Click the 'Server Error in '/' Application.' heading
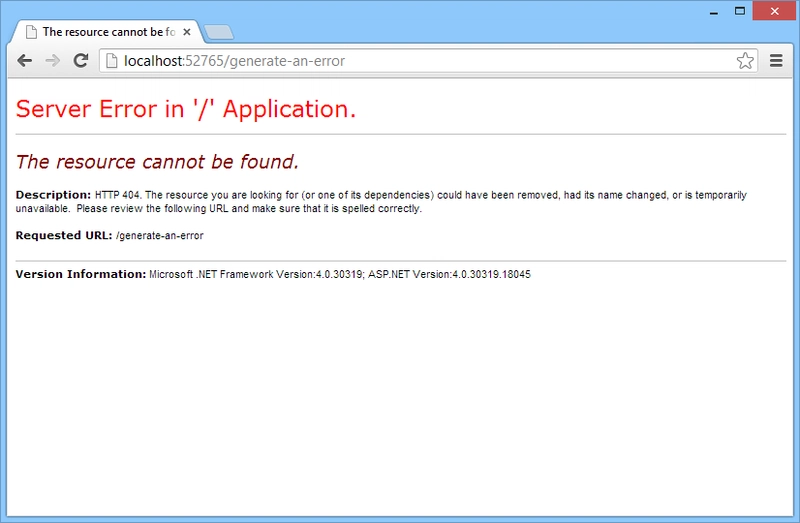This screenshot has width=800, height=523. pyautogui.click(x=186, y=109)
